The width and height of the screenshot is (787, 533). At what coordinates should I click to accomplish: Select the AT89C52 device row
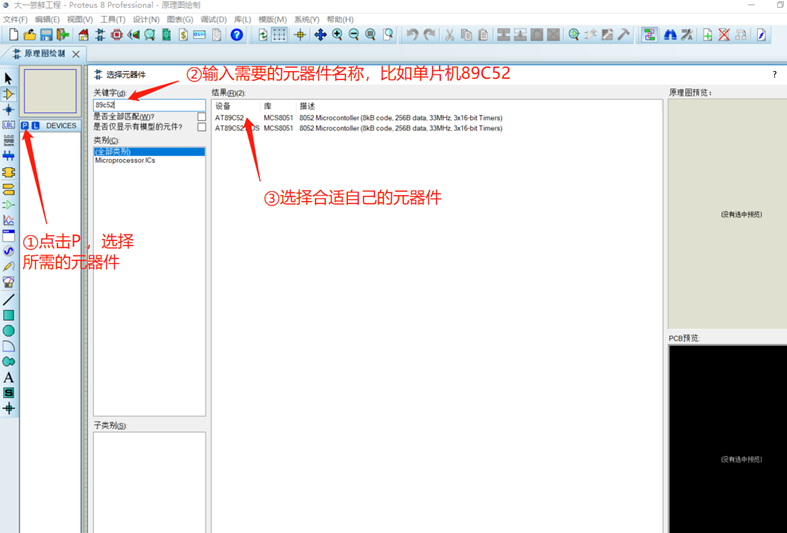[358, 117]
